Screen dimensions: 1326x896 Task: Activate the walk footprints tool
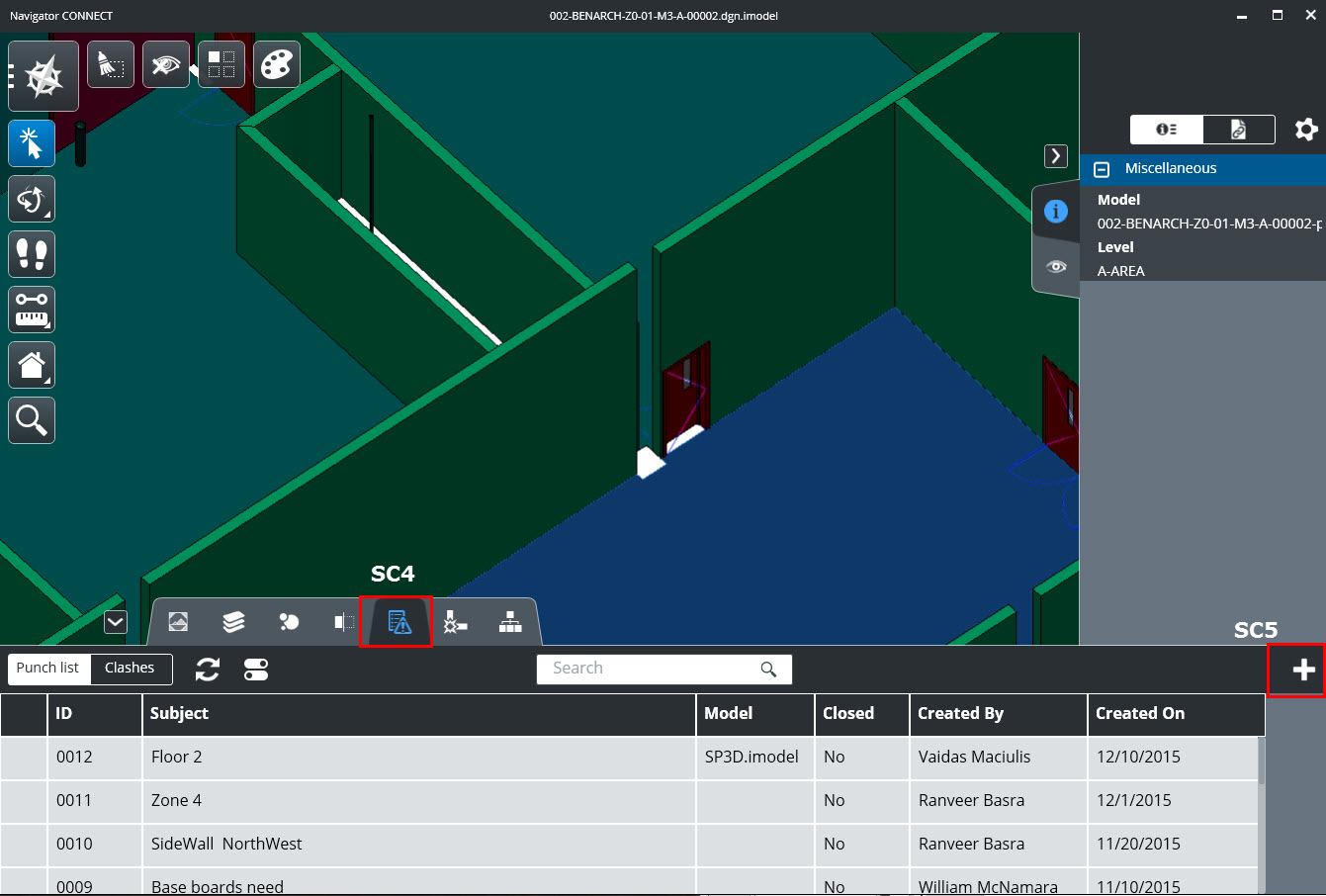click(x=32, y=254)
